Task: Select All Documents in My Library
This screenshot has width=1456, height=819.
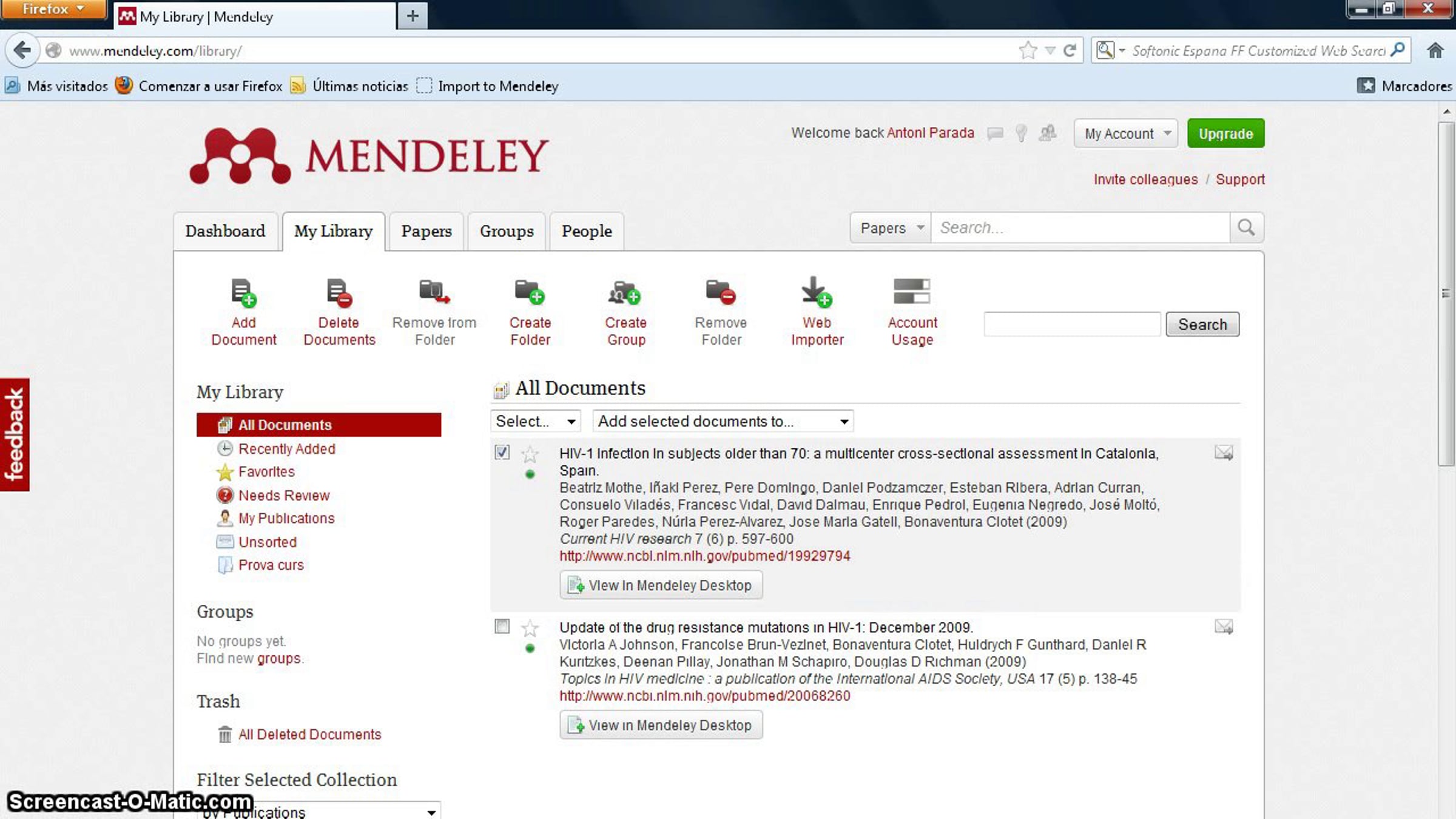Action: tap(318, 425)
